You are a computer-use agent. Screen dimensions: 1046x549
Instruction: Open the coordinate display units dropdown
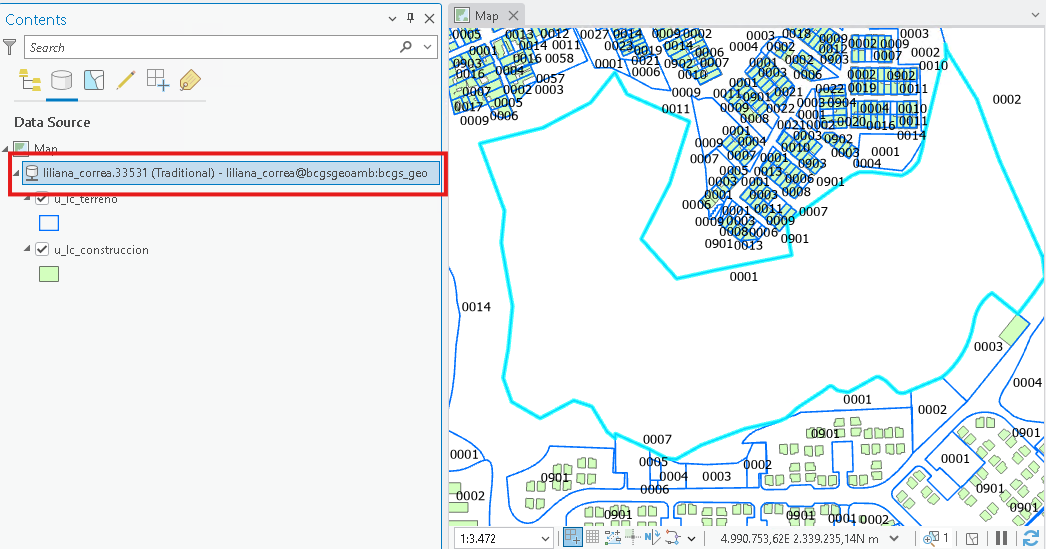tap(894, 538)
